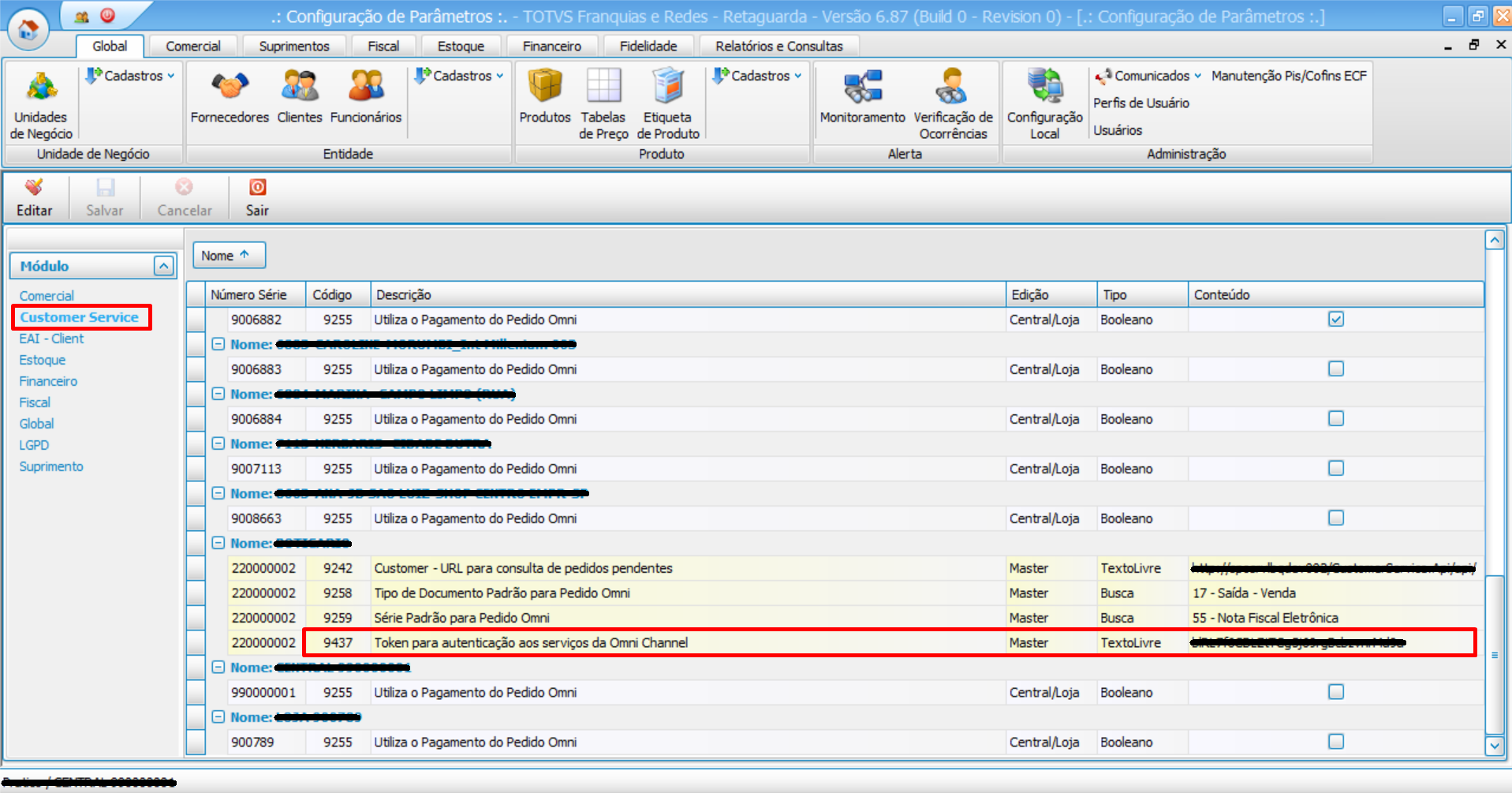Collapse the Nome group containing serial 9007113
Screen dimensions: 1512x793
coord(218,443)
